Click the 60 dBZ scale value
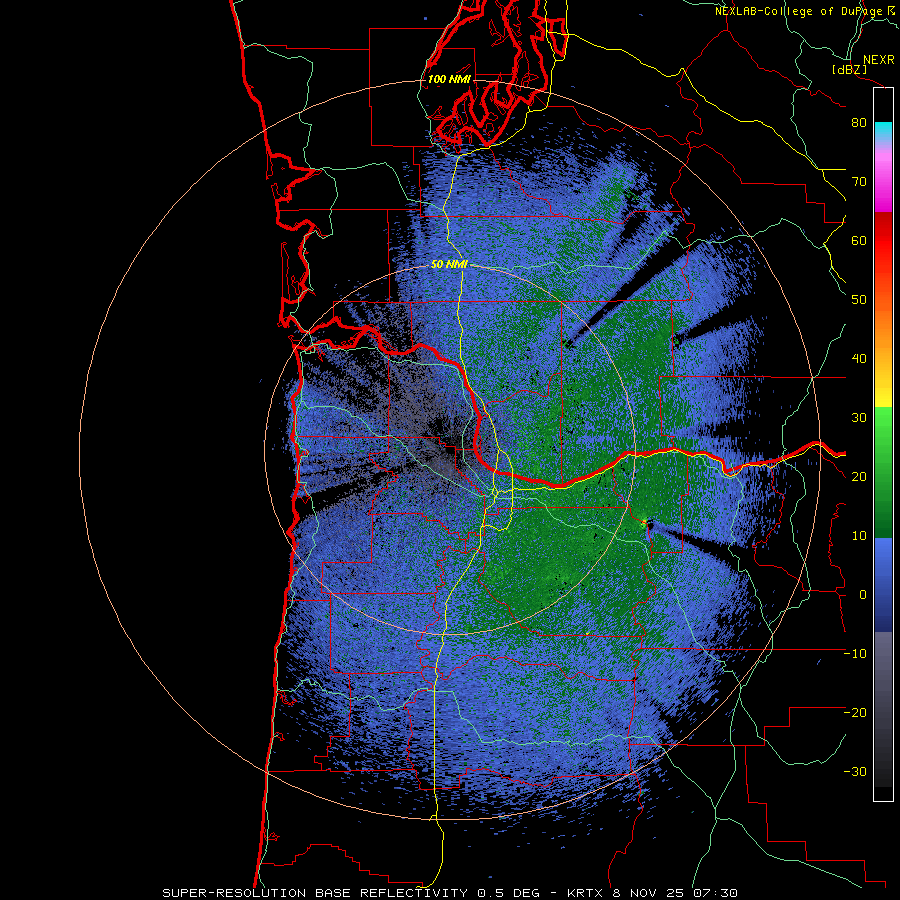Viewport: 900px width, 900px height. [x=859, y=240]
